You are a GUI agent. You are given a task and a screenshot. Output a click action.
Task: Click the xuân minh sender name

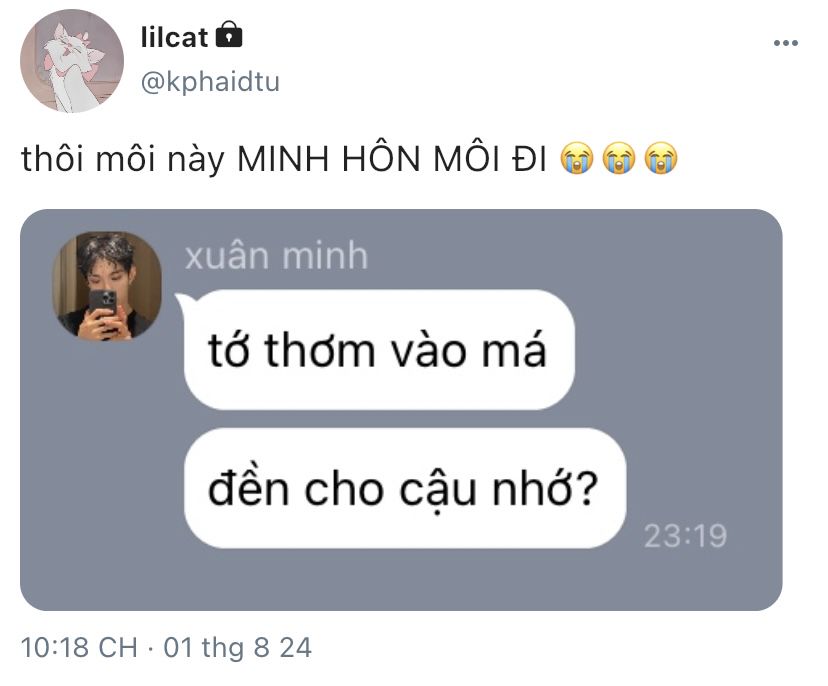(x=276, y=256)
